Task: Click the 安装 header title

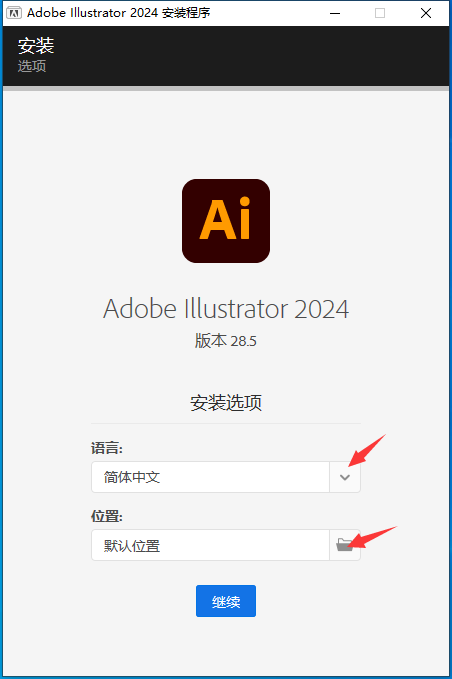Action: [x=36, y=46]
